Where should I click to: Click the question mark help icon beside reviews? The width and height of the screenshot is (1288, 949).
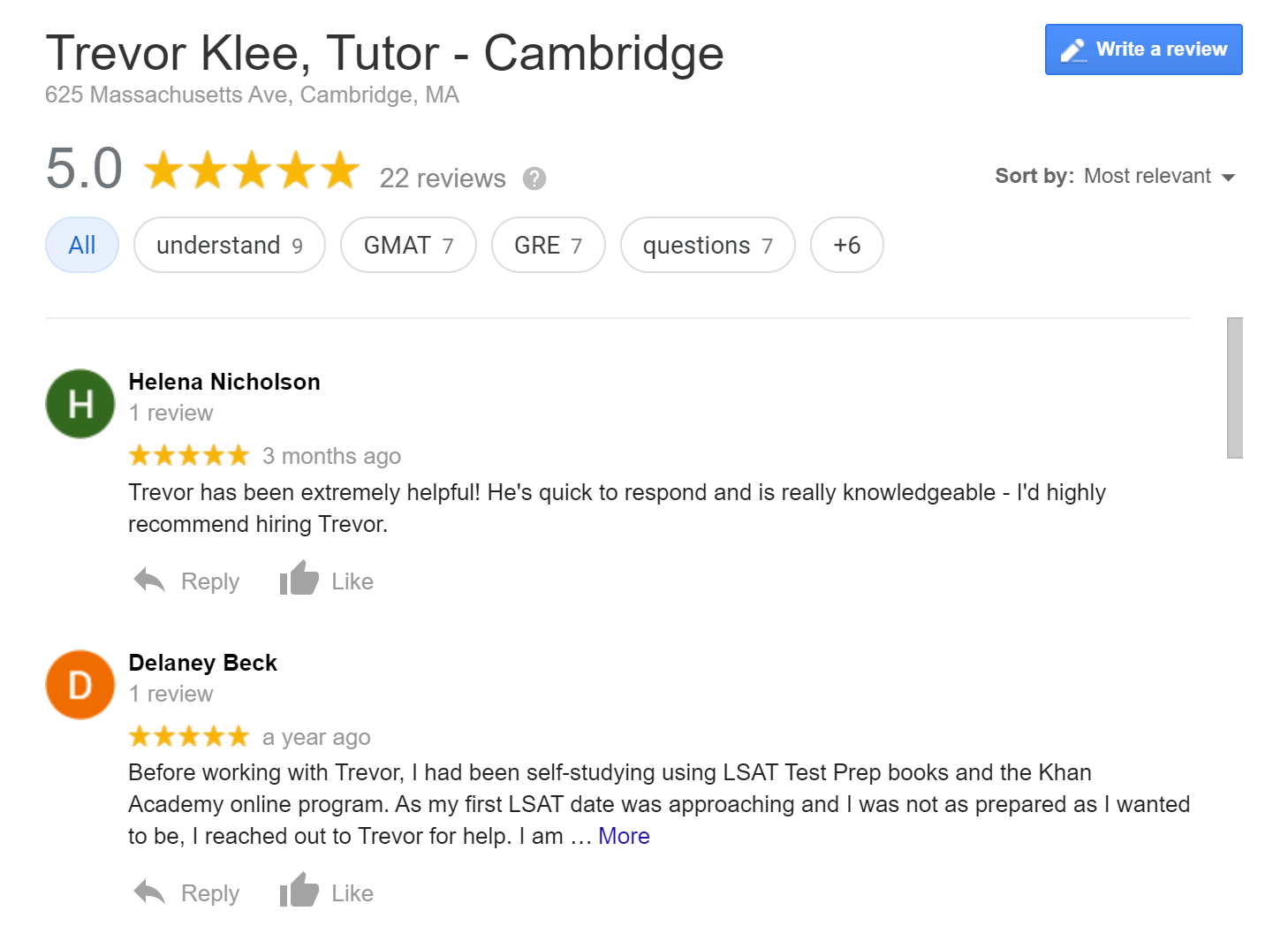tap(534, 178)
